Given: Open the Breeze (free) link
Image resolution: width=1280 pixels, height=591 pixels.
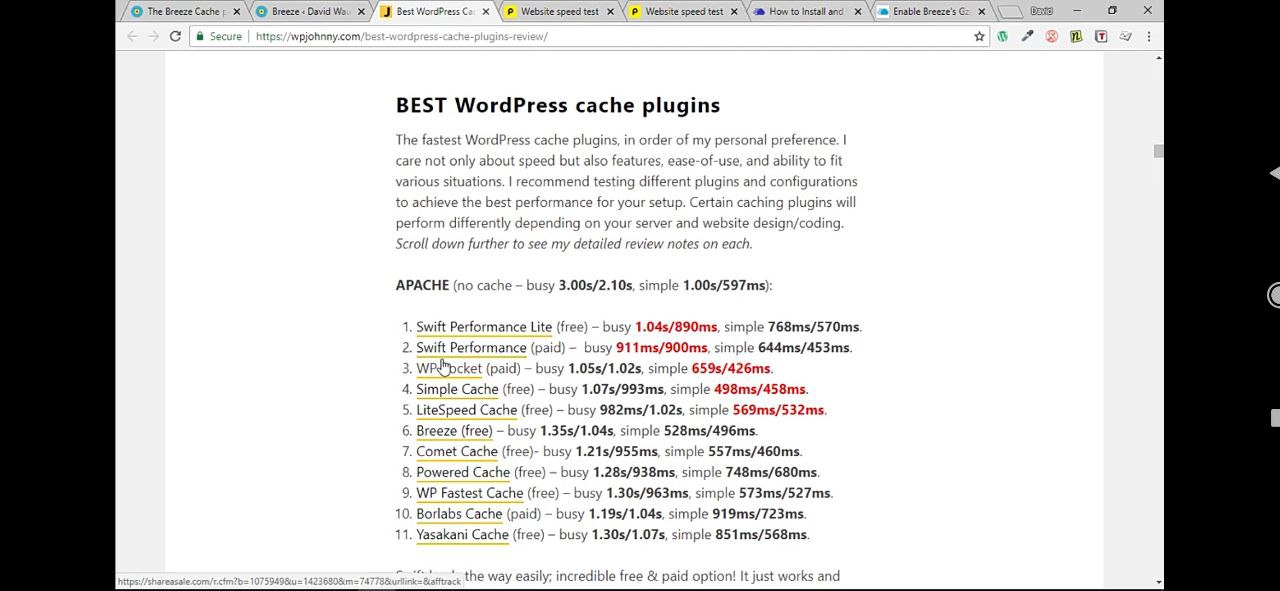Looking at the screenshot, I should click(454, 431).
